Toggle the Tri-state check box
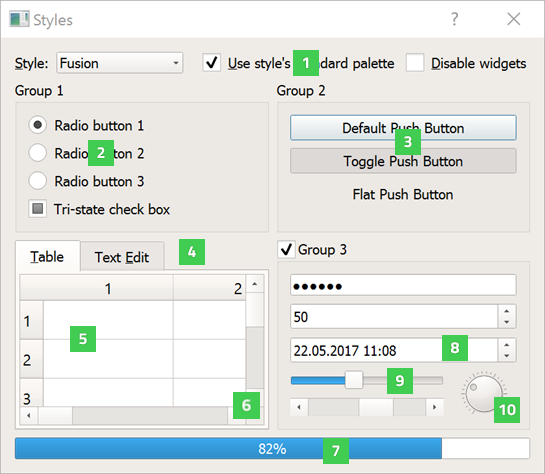 38,209
